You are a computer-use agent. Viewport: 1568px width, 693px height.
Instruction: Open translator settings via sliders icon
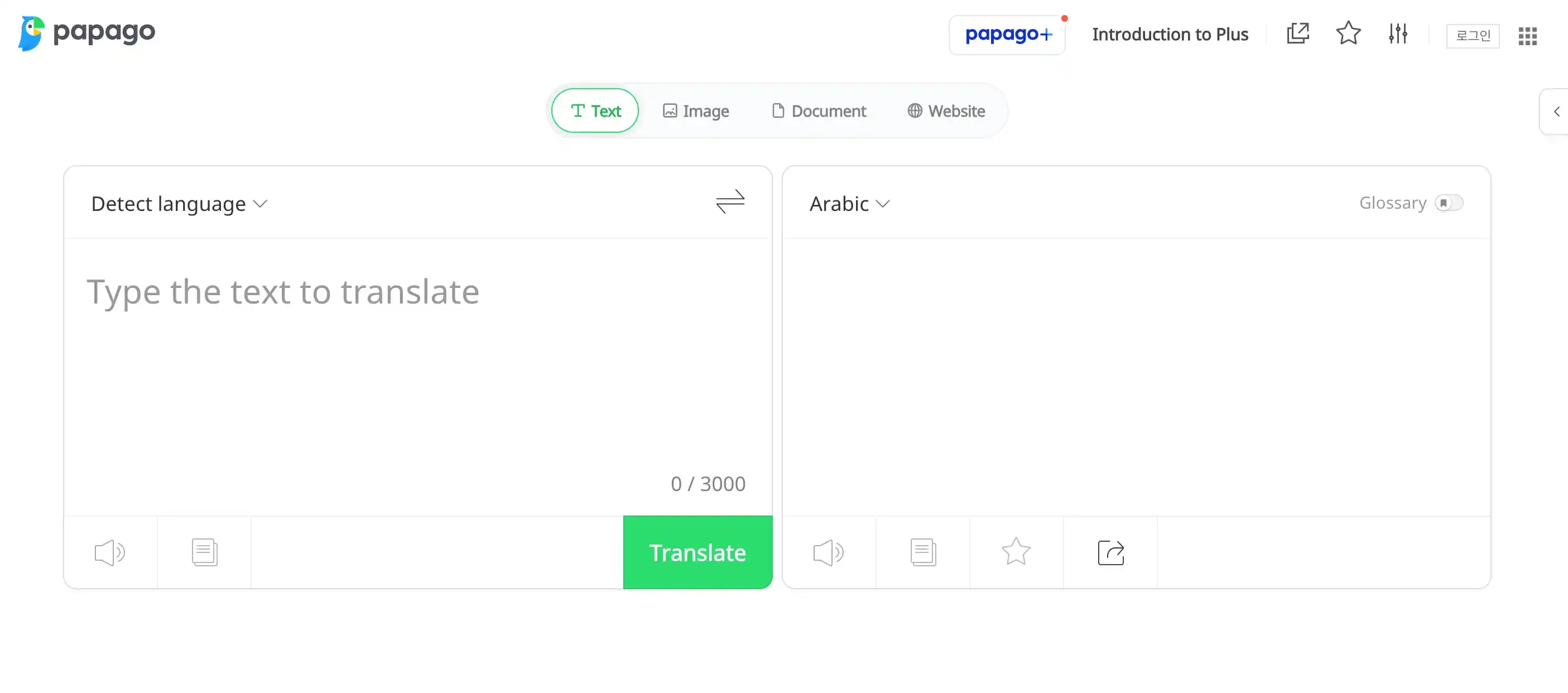click(x=1397, y=34)
